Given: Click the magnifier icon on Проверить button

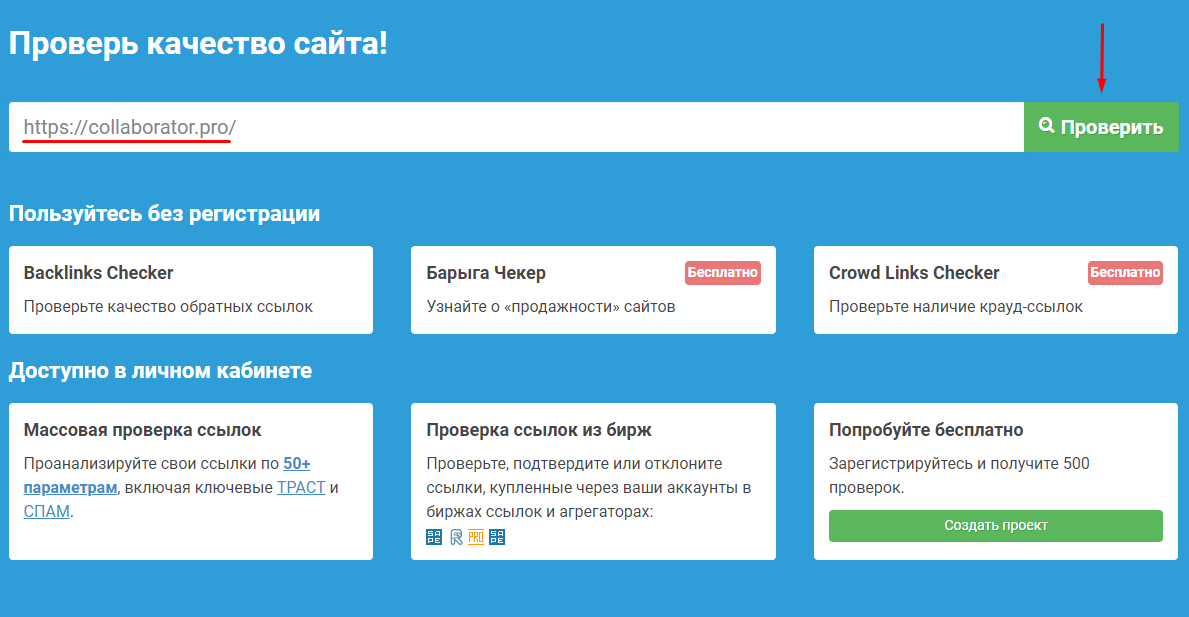Looking at the screenshot, I should 1047,126.
